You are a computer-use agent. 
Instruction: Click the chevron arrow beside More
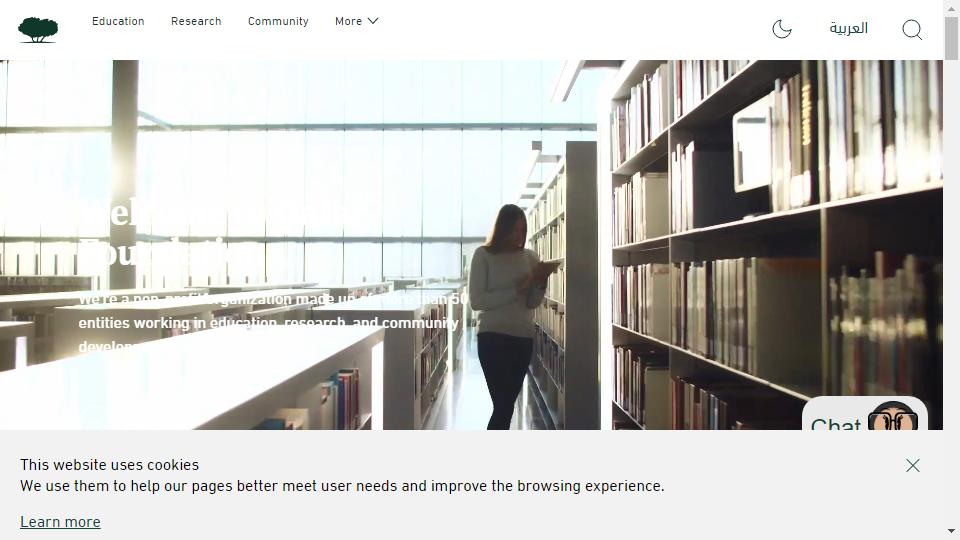point(373,21)
